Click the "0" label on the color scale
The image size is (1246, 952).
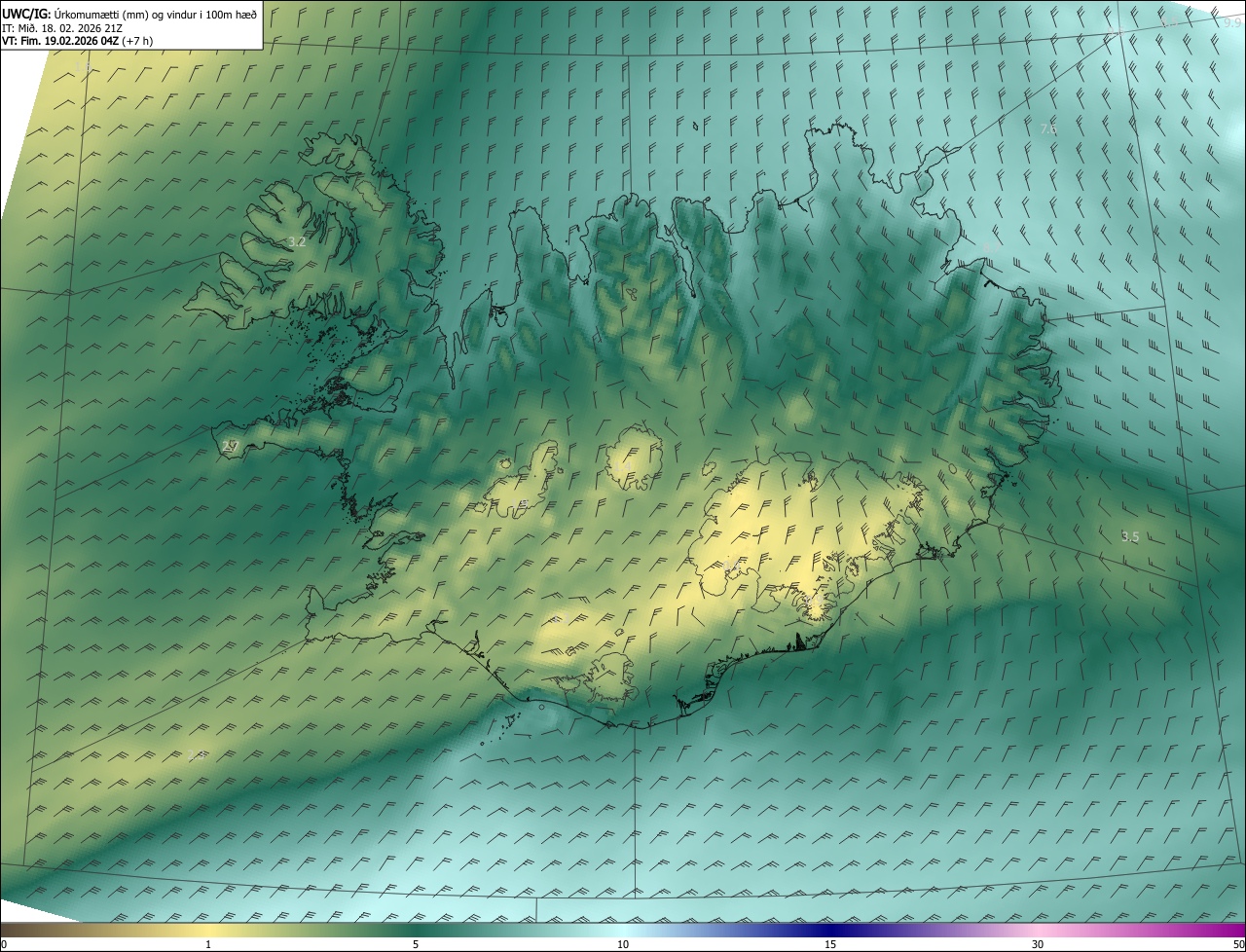click(x=4, y=944)
